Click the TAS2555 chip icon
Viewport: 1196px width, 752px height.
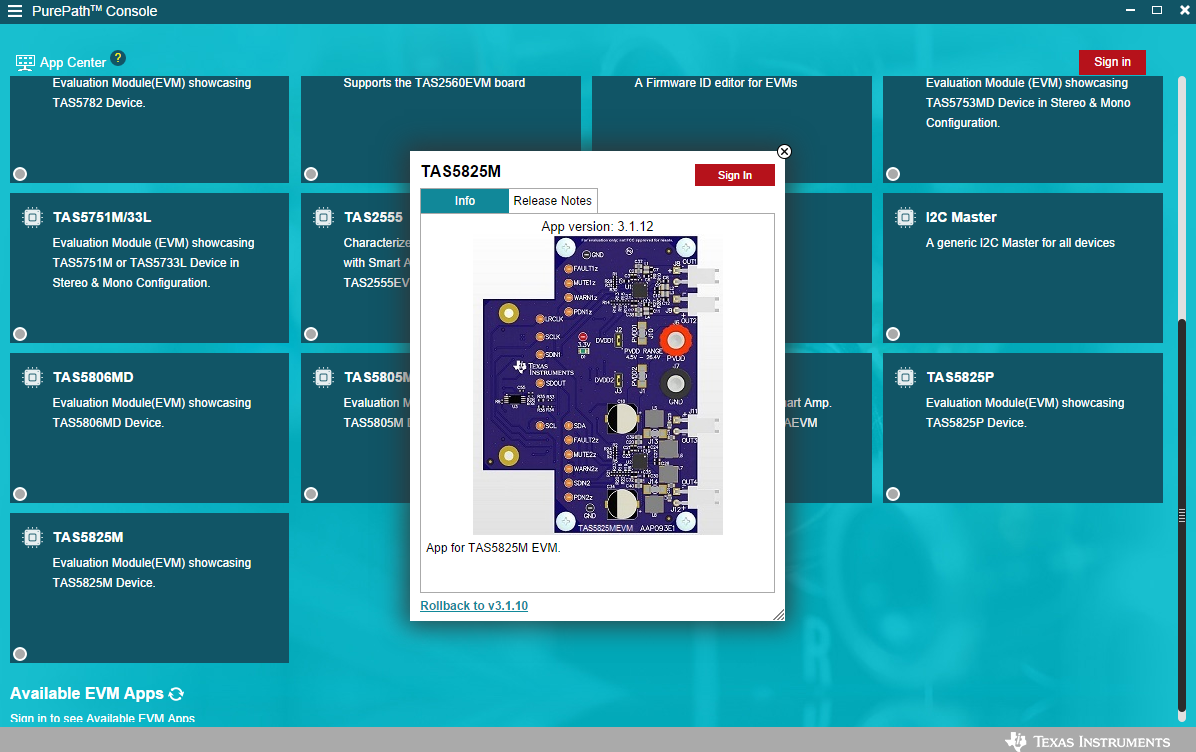(323, 217)
